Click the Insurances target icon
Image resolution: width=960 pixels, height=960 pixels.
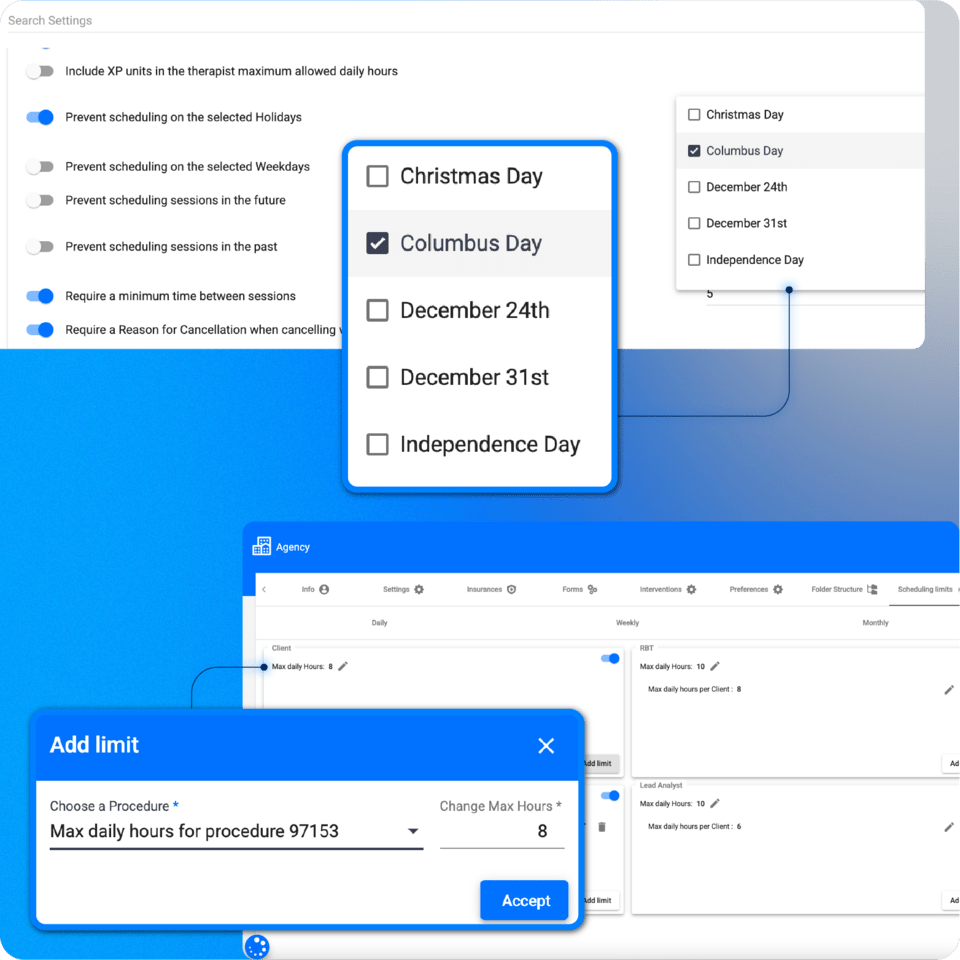tap(511, 590)
